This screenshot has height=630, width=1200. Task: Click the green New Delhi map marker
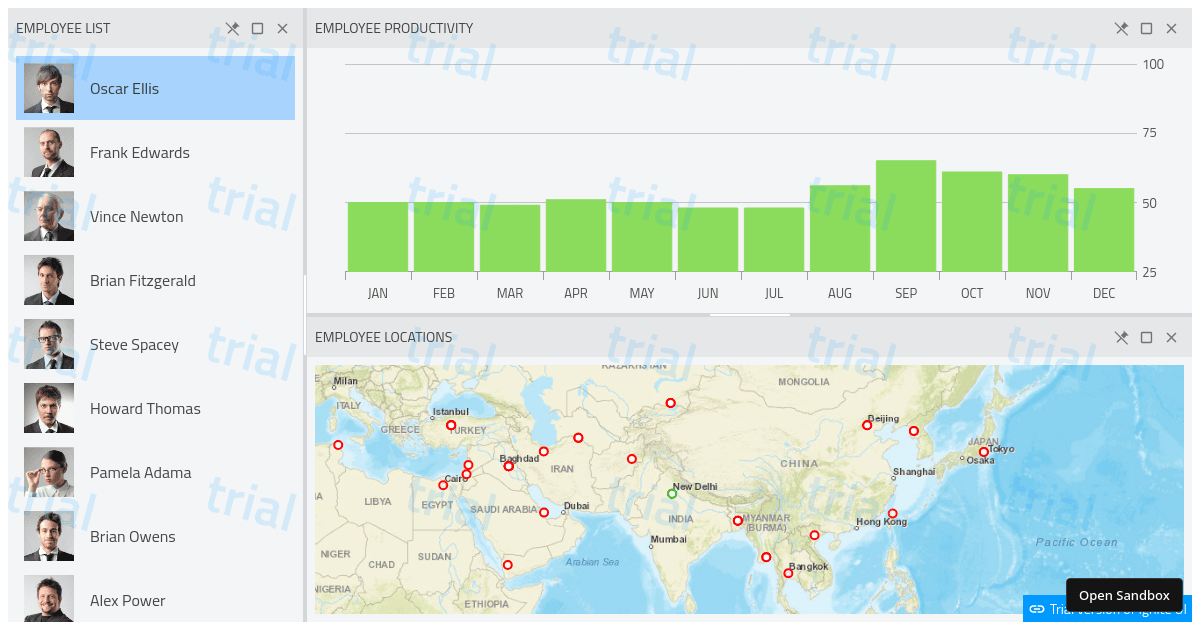pyautogui.click(x=672, y=494)
